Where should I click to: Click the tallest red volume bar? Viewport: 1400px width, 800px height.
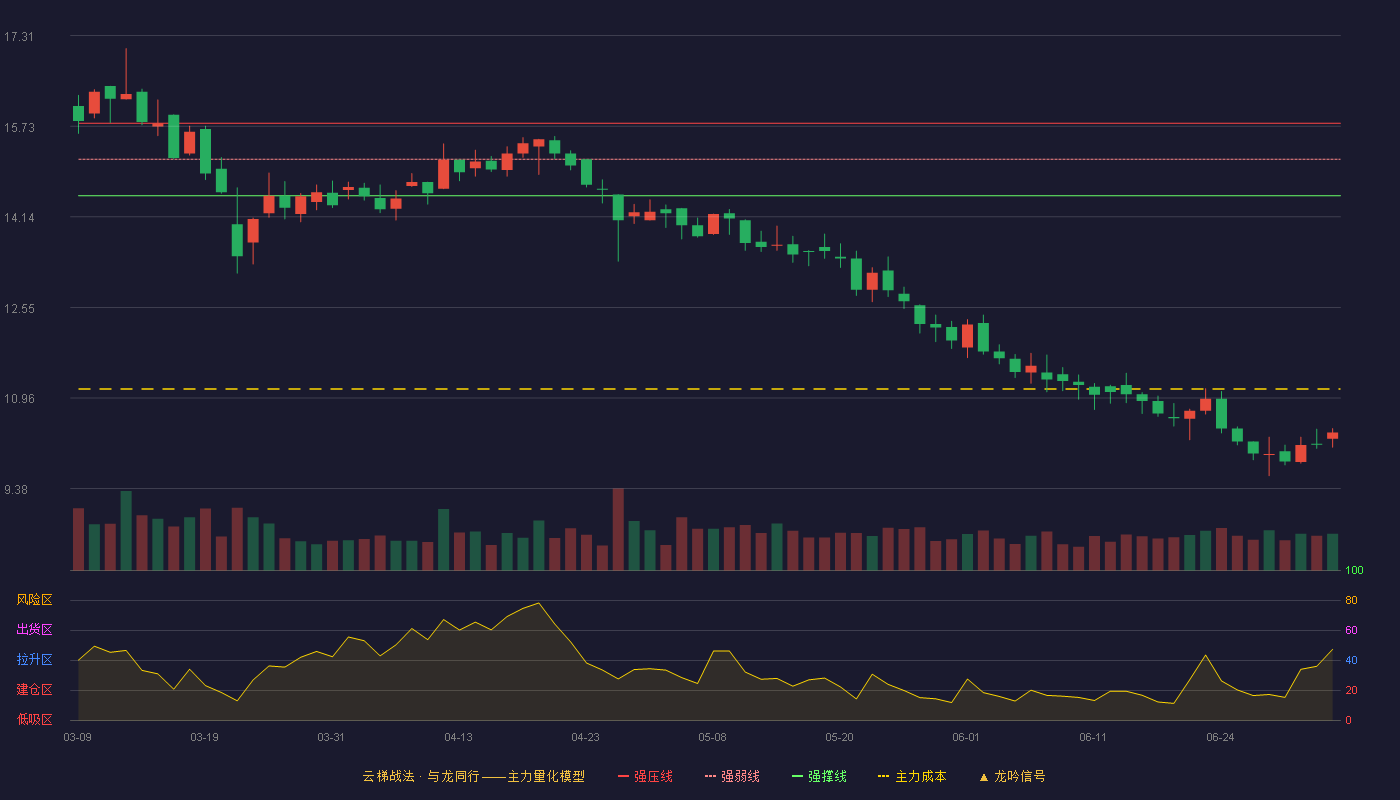(x=618, y=529)
